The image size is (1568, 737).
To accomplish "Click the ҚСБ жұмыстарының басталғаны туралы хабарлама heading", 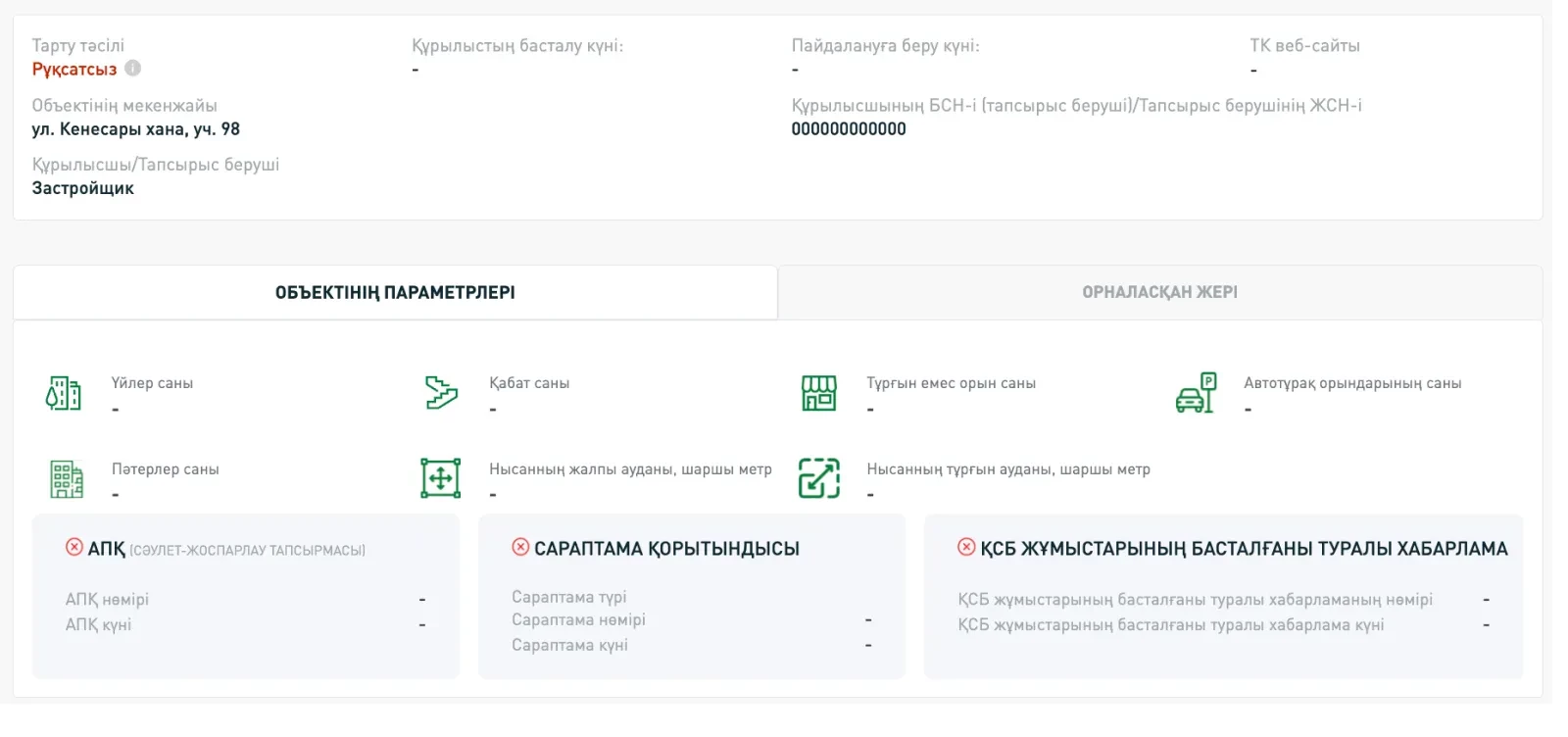I will pos(1244,549).
